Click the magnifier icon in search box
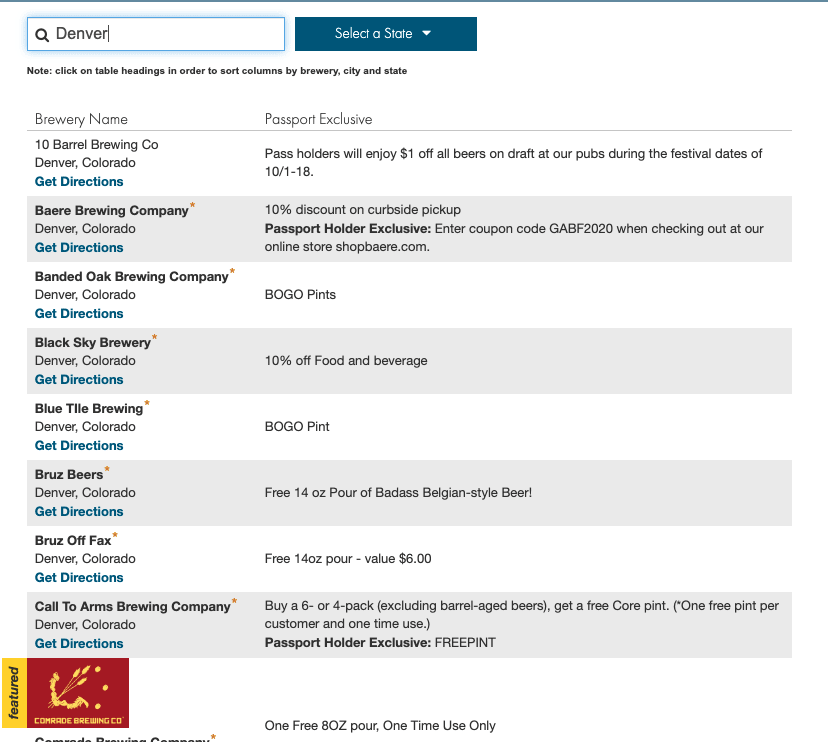Image resolution: width=828 pixels, height=742 pixels. [x=42, y=35]
